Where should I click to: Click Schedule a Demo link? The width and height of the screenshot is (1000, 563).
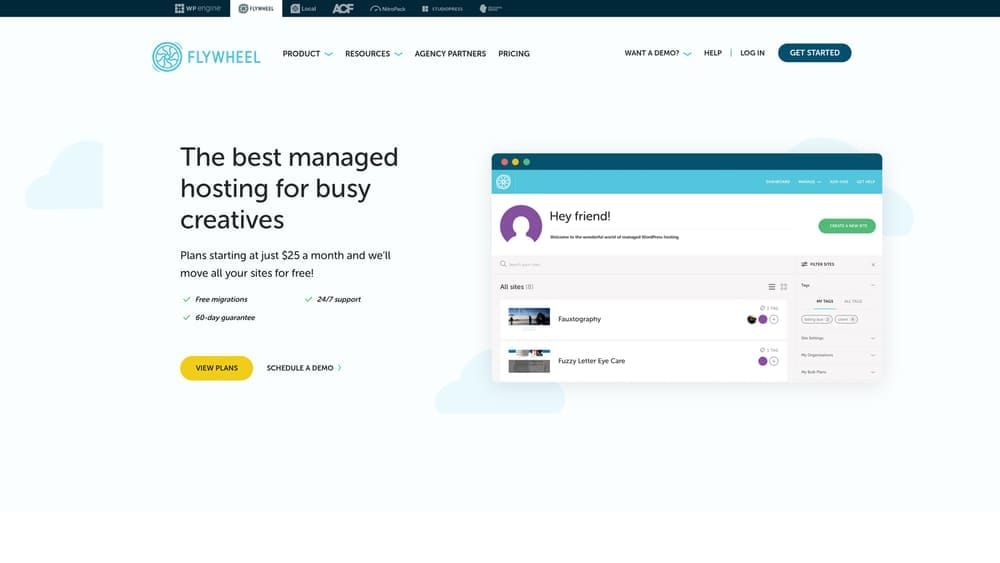pos(300,368)
